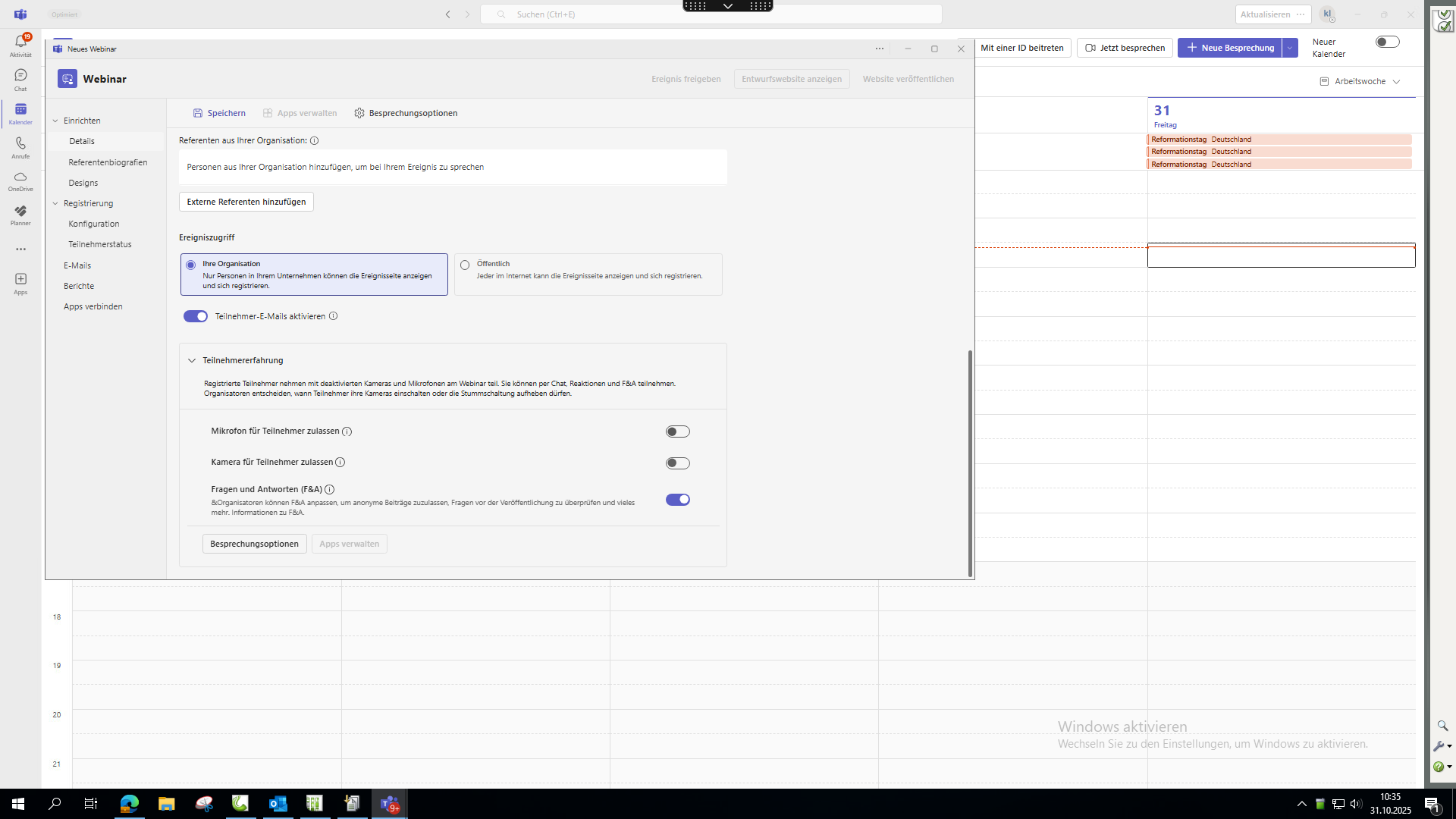Enable Mikrofon für Teilnehmer zulassen toggle

coord(677,431)
